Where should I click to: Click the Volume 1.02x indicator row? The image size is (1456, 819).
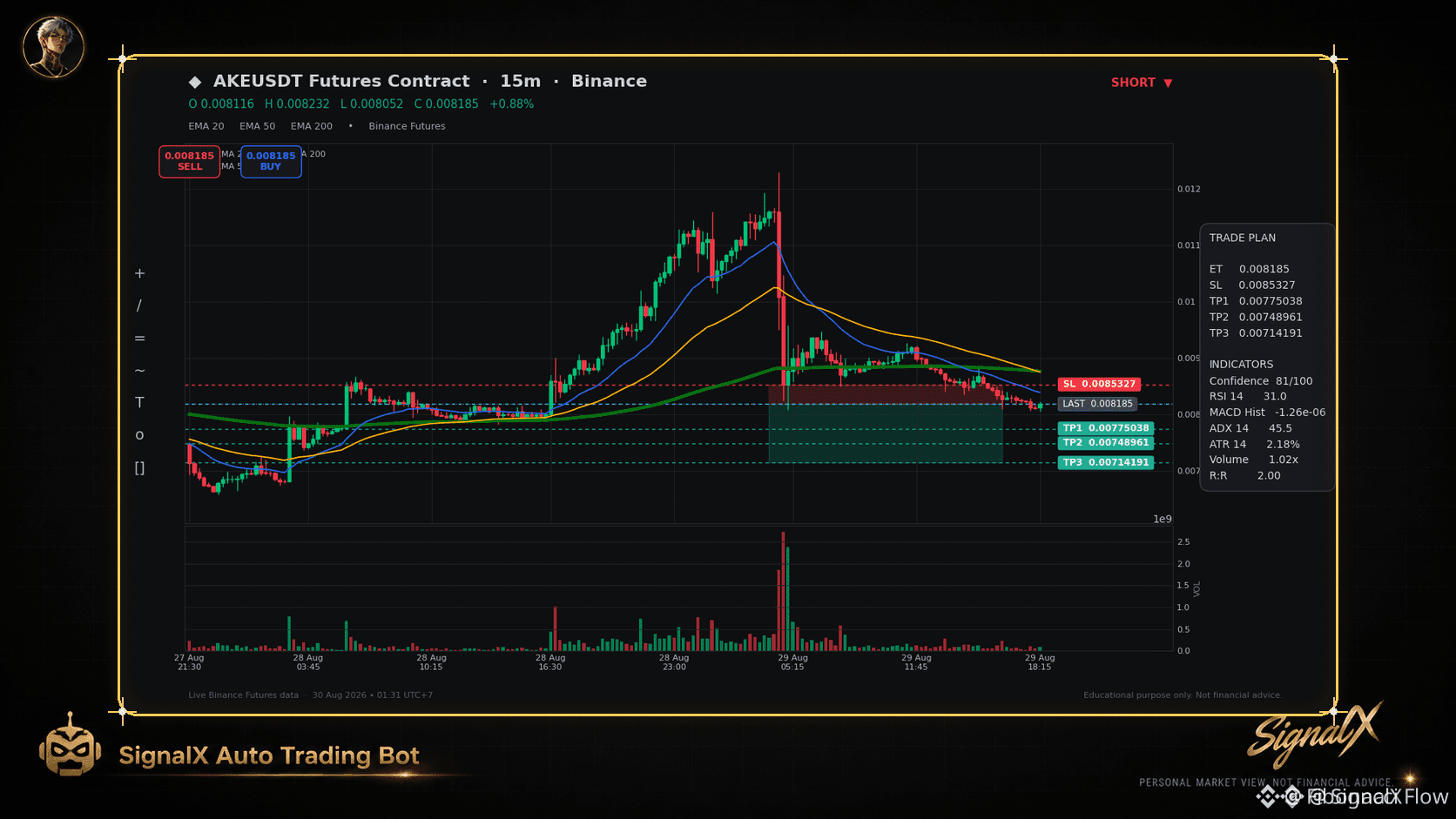(x=1253, y=460)
